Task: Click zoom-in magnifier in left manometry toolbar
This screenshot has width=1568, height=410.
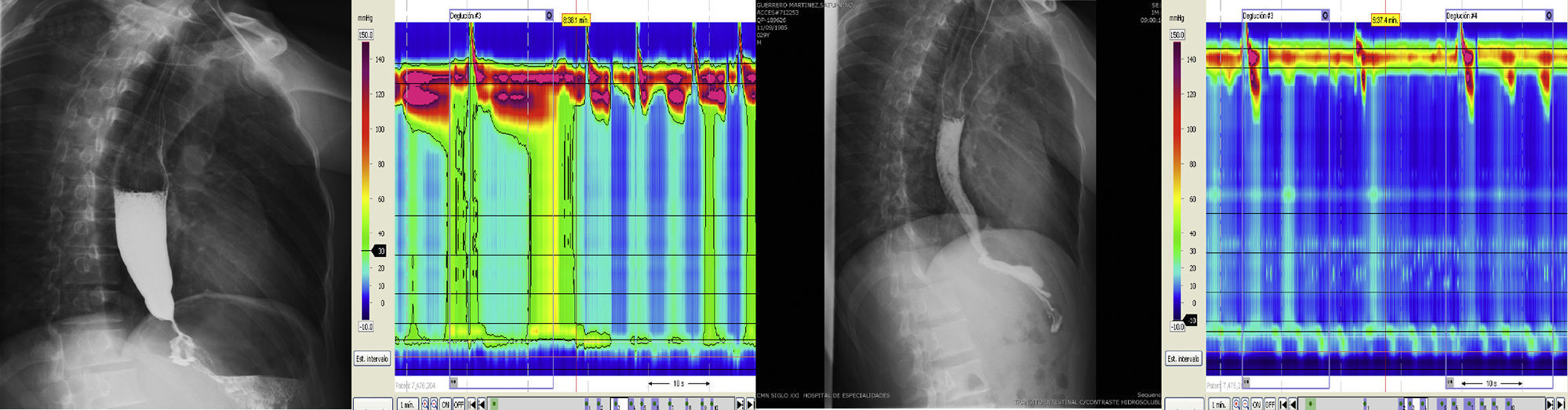Action: click(424, 405)
